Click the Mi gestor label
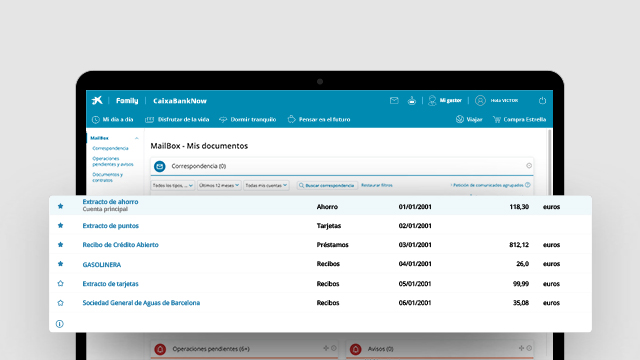The width and height of the screenshot is (640, 360). [450, 100]
